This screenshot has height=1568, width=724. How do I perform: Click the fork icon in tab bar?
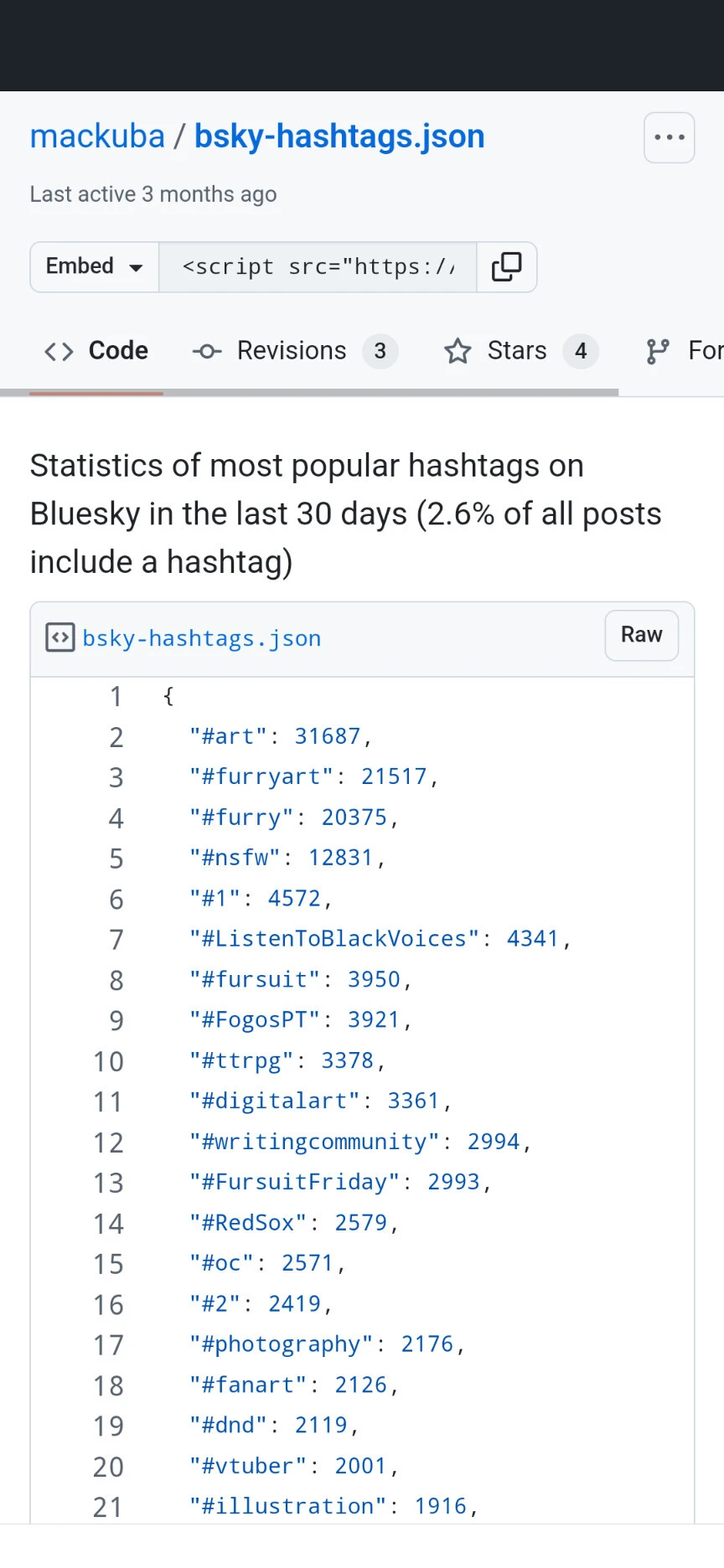pos(658,351)
